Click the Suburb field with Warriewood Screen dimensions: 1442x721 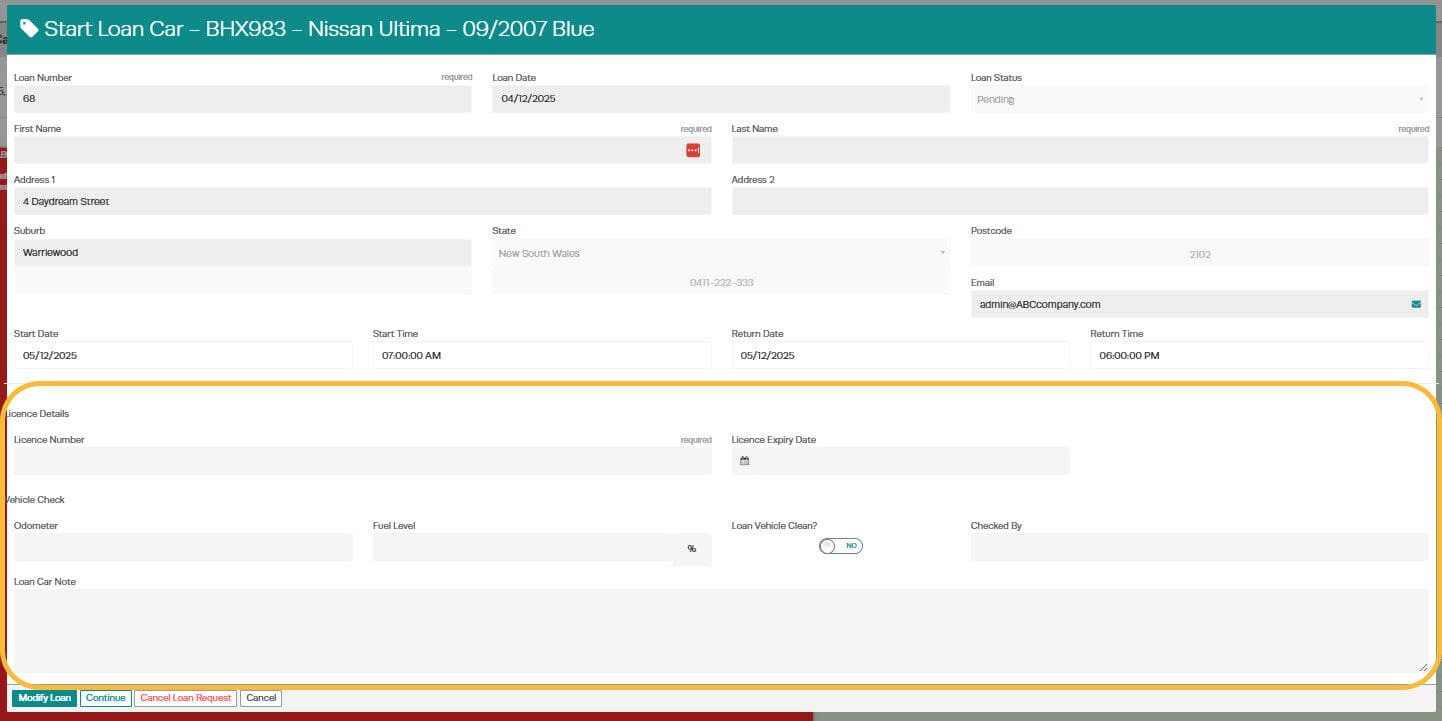(x=242, y=253)
